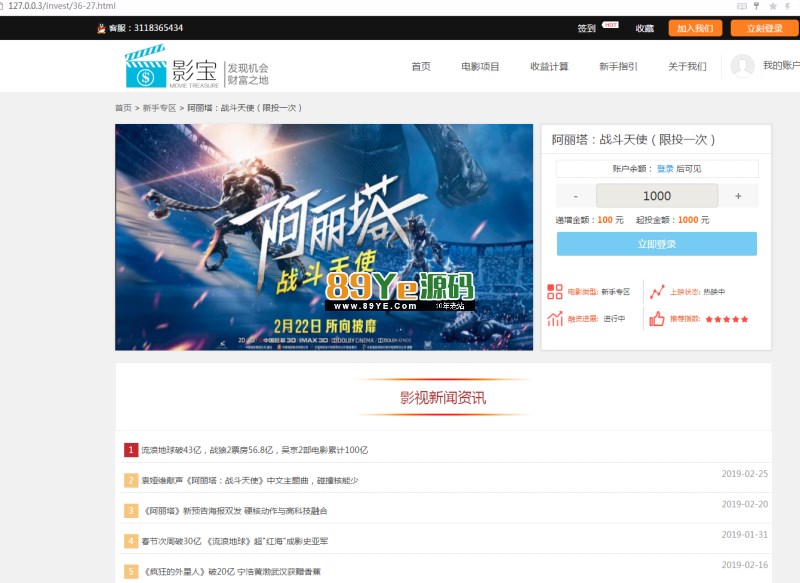Click the key icon in the address bar
The width and height of the screenshot is (800, 583).
[757, 6]
